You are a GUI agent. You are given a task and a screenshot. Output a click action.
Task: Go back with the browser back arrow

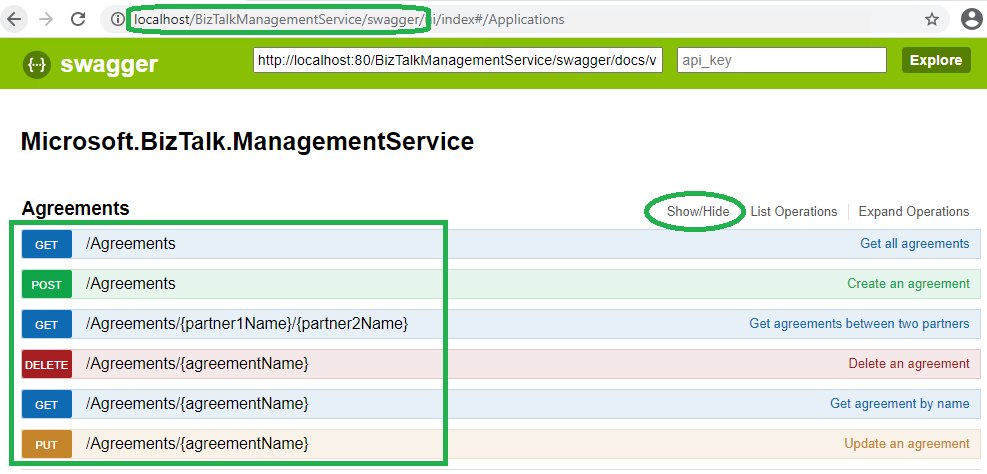click(x=14, y=19)
